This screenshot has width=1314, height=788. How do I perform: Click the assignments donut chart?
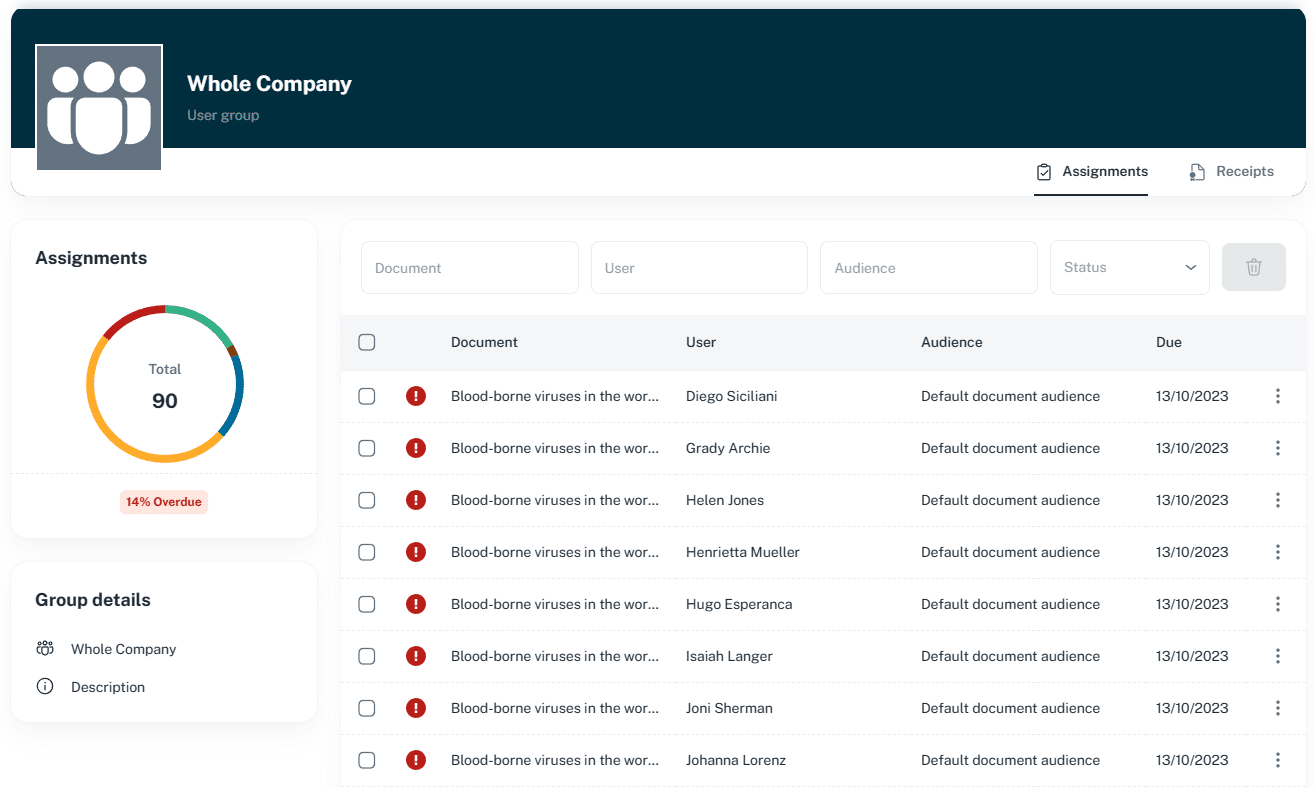[x=164, y=384]
